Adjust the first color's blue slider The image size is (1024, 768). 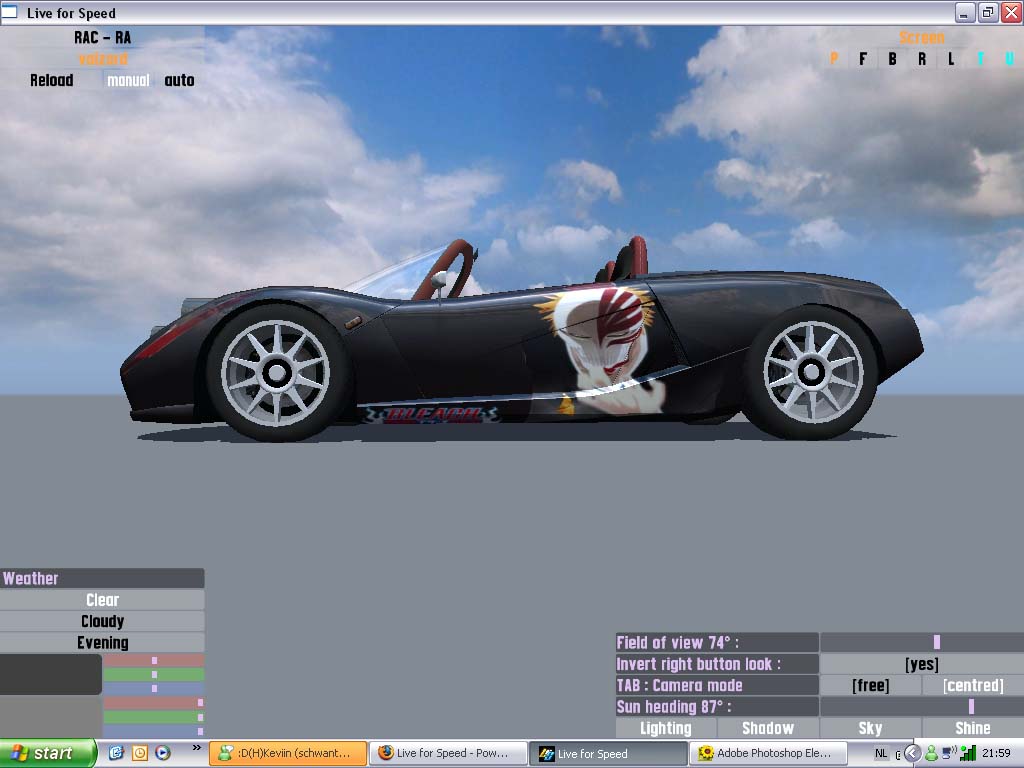tap(153, 688)
